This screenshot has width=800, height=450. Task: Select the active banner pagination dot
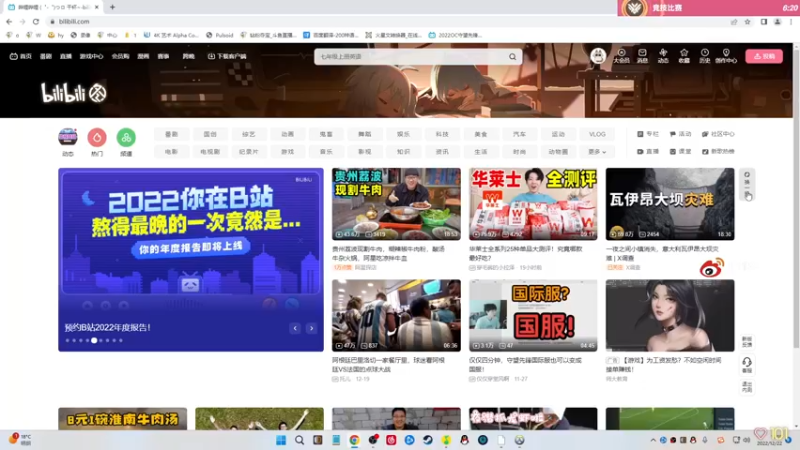point(94,340)
